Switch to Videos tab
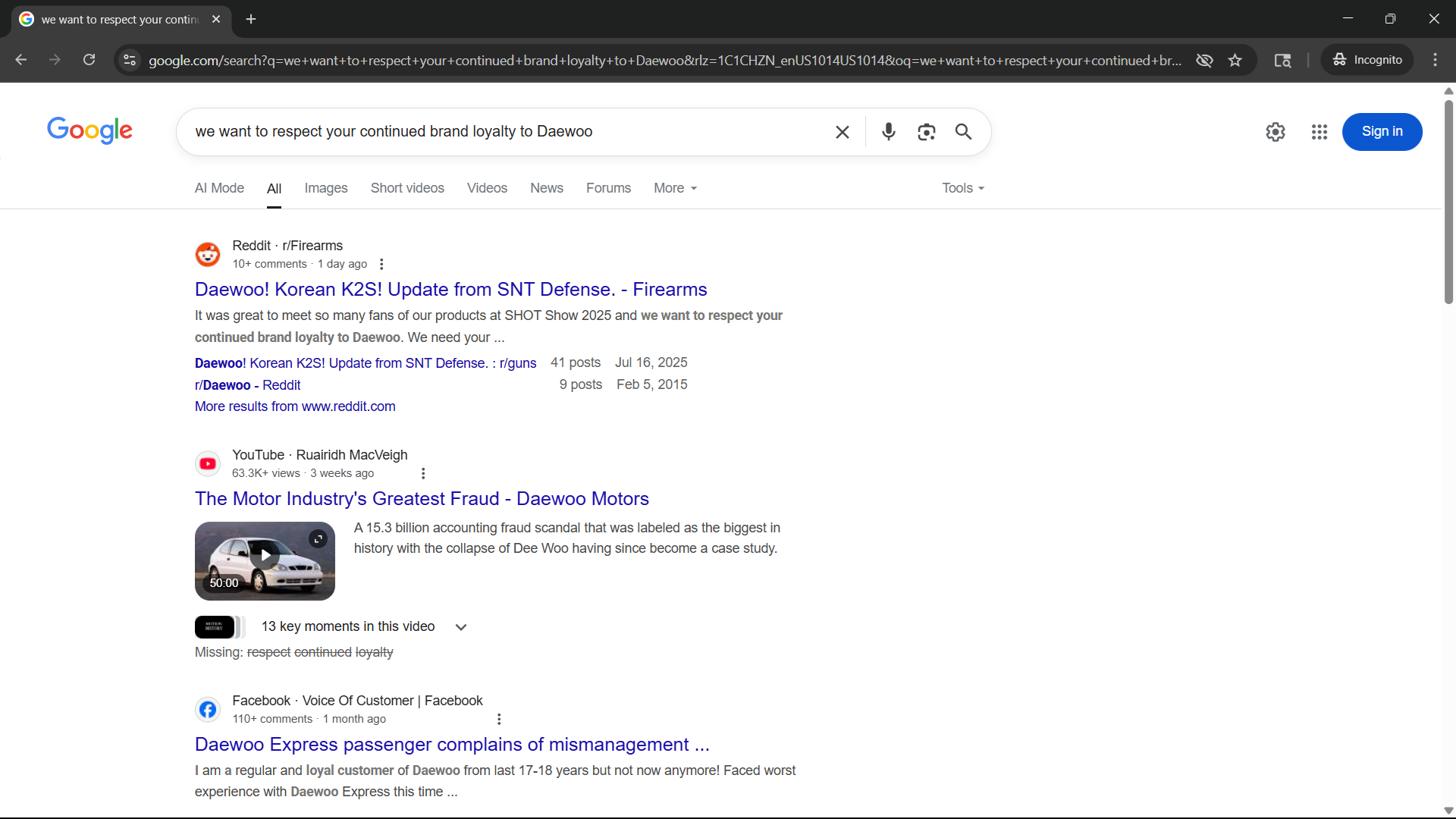The height and width of the screenshot is (819, 1456). [487, 188]
